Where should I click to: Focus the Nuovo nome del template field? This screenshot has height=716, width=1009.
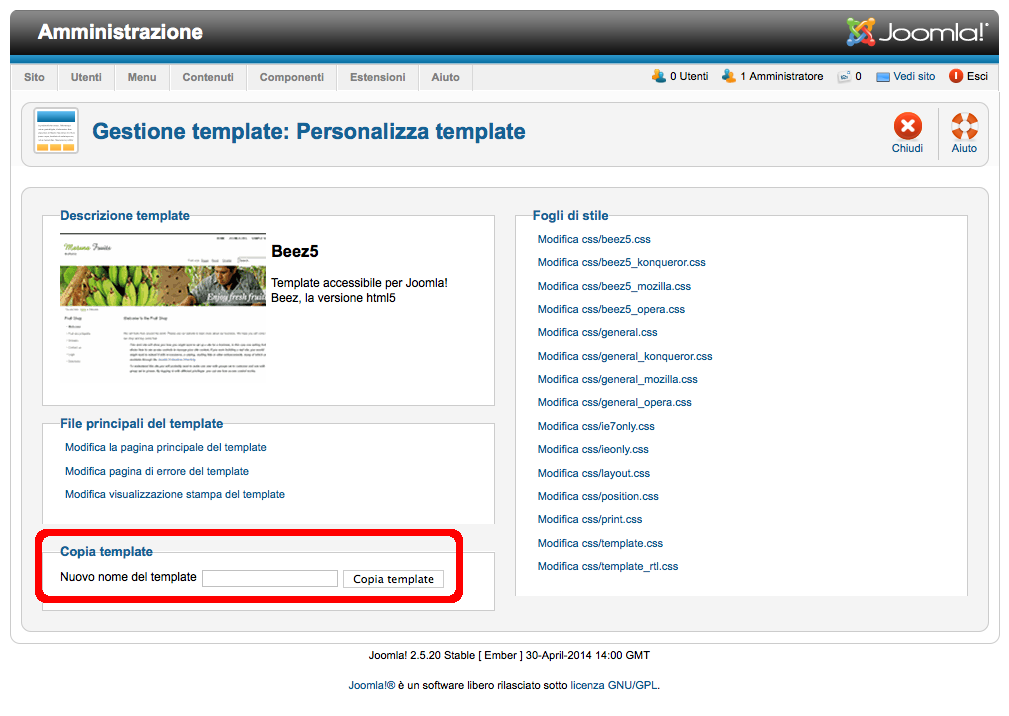coord(270,578)
